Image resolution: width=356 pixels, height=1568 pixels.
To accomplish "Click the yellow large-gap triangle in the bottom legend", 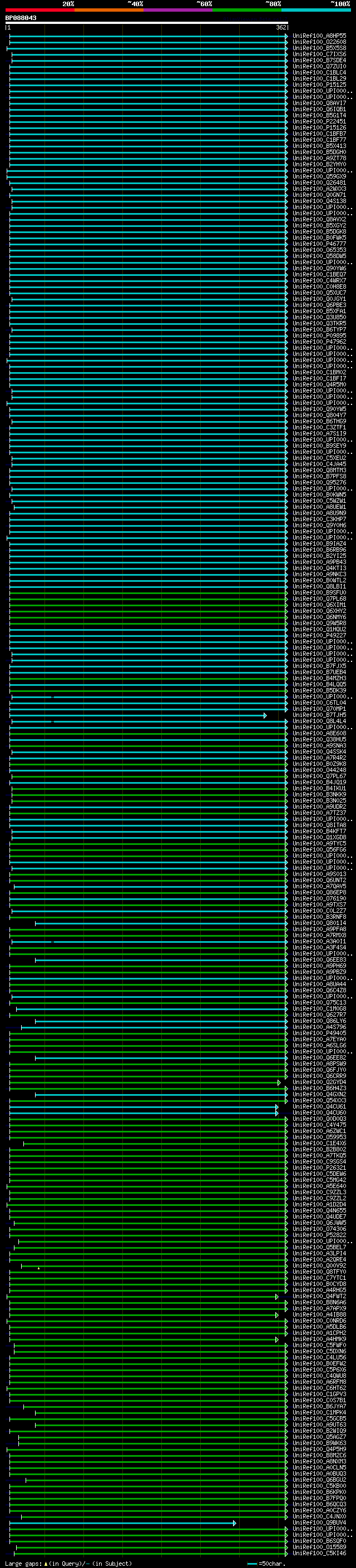I will click(x=46, y=1563).
